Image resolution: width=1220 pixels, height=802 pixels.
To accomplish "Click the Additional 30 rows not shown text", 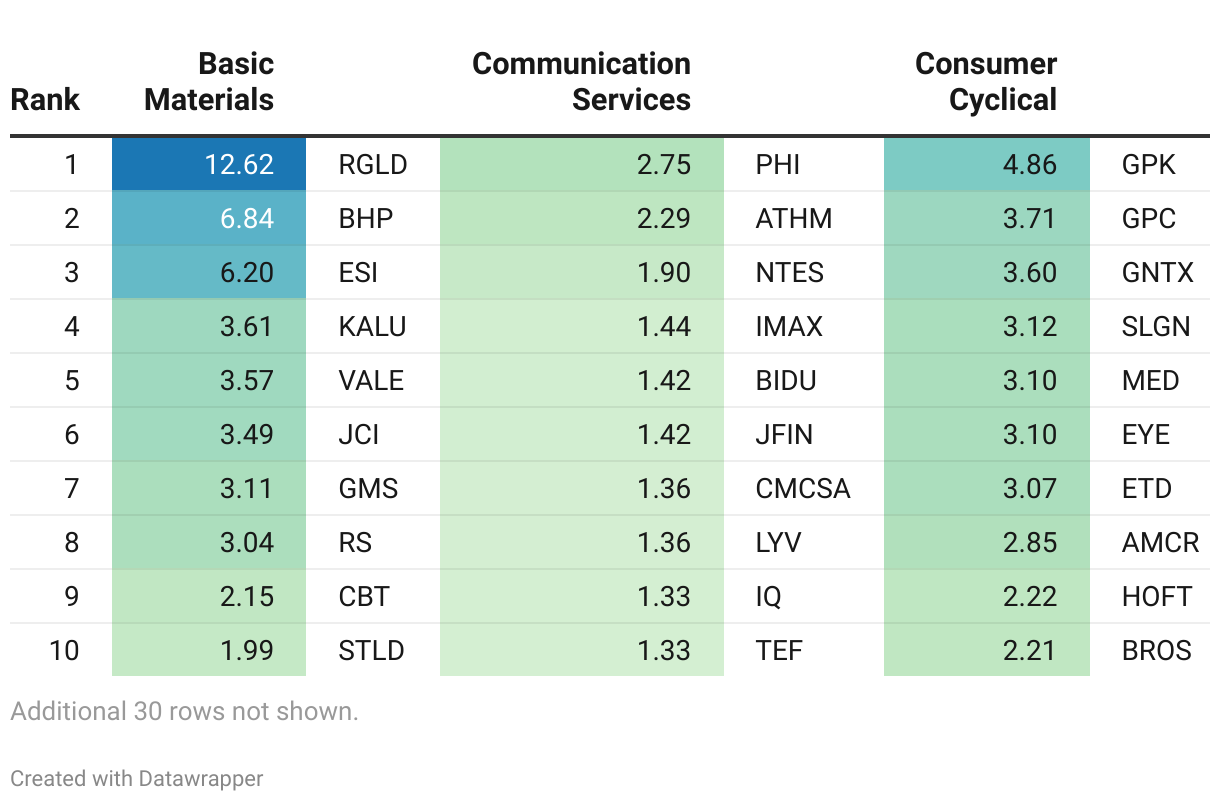I will click(x=184, y=712).
